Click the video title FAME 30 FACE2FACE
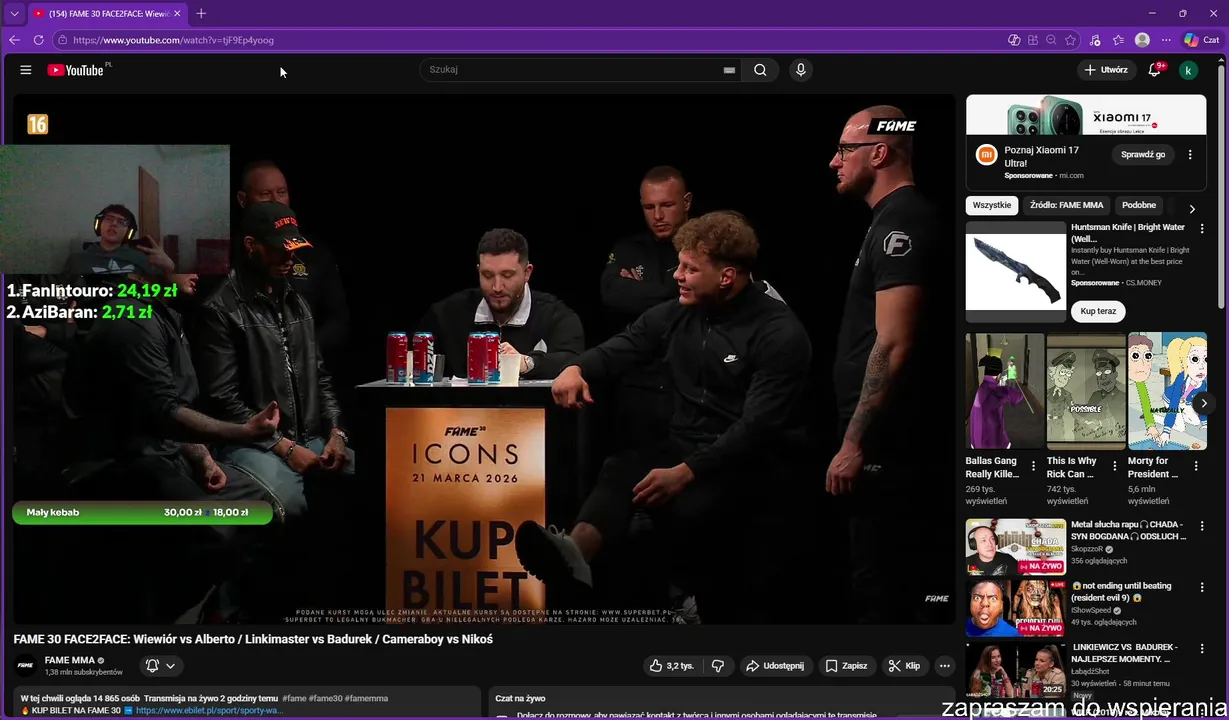Screen dimensions: 1229x720 (253, 639)
